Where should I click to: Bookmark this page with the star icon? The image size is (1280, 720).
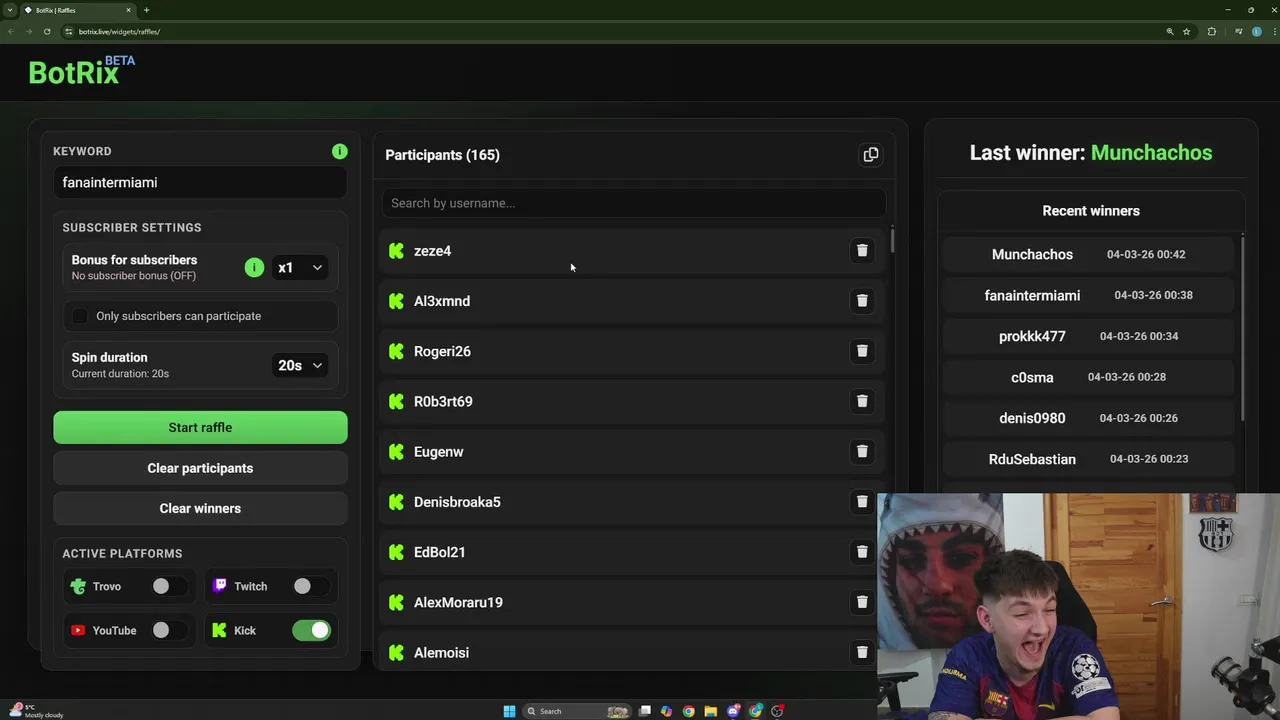[1187, 31]
